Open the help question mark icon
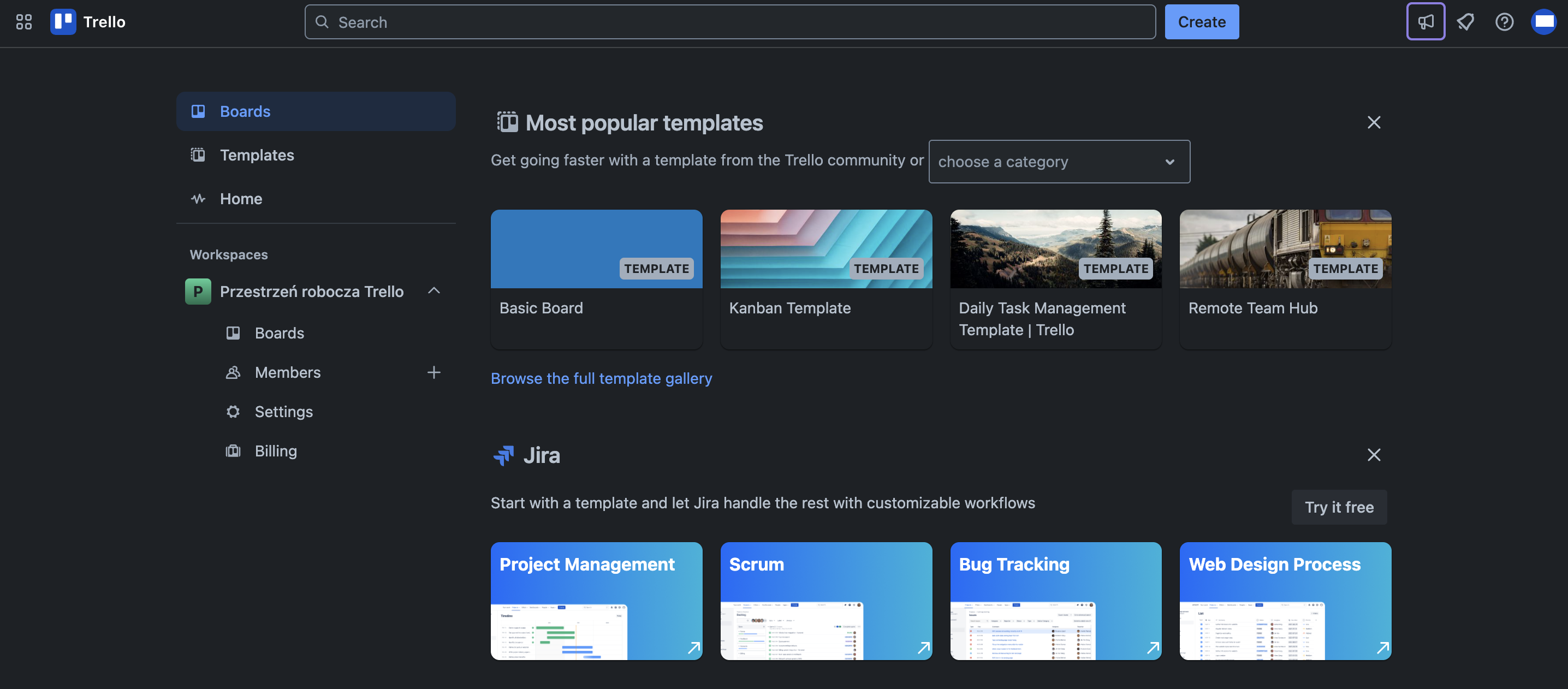Viewport: 1568px width, 689px height. 1504,22
